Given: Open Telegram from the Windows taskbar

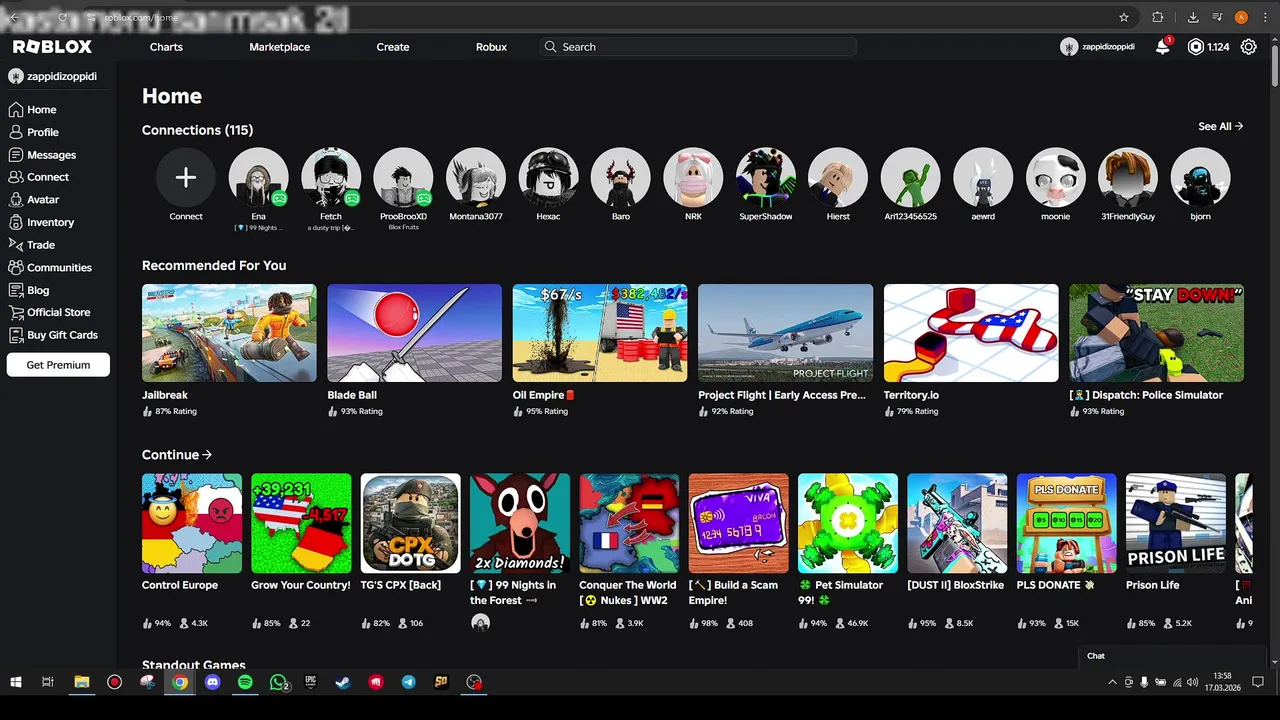Looking at the screenshot, I should pyautogui.click(x=408, y=682).
